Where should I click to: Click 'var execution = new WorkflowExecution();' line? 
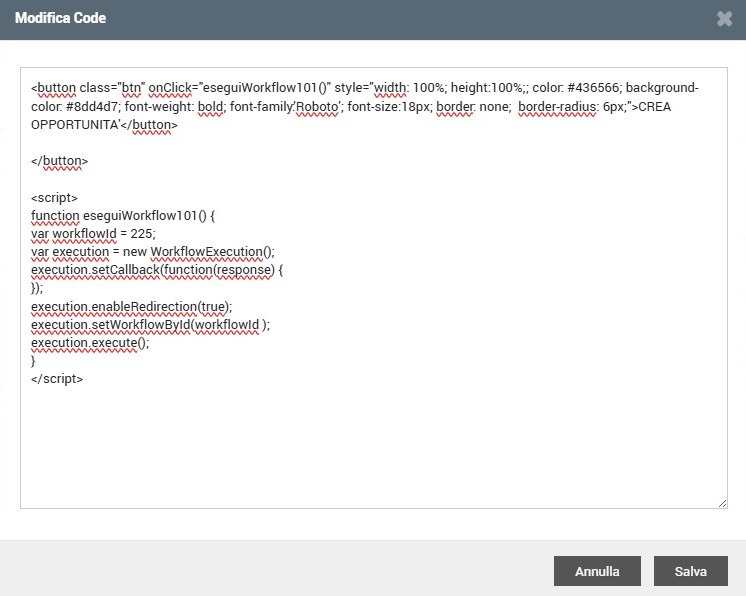pyautogui.click(x=153, y=252)
